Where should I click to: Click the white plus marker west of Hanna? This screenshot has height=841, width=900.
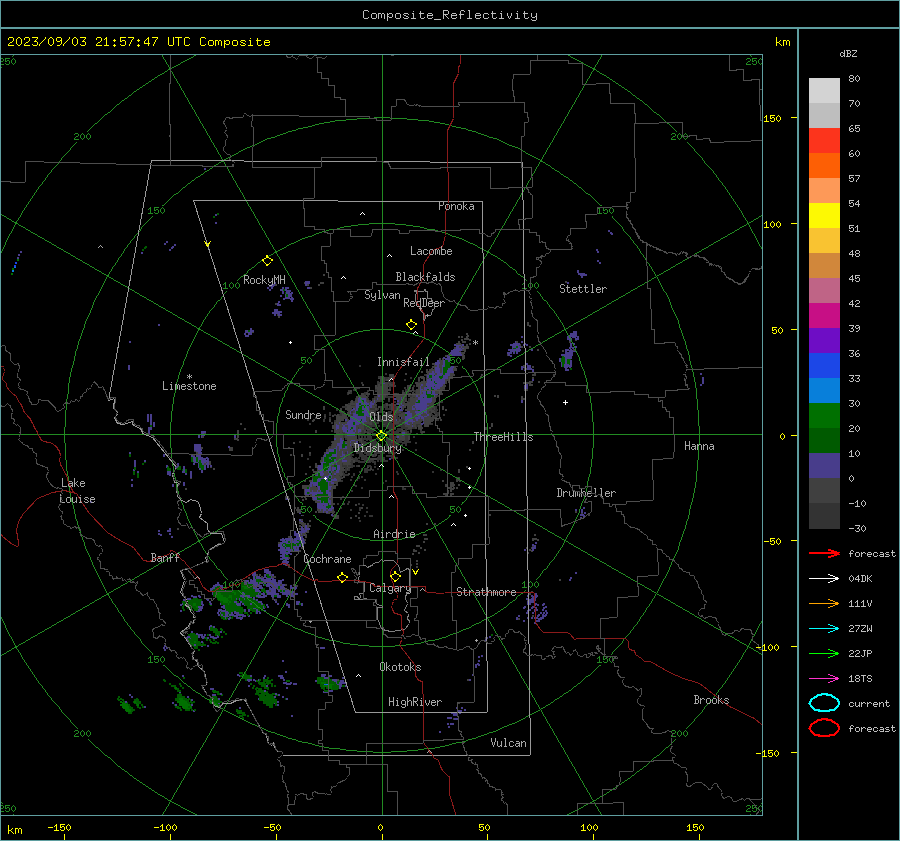click(565, 402)
